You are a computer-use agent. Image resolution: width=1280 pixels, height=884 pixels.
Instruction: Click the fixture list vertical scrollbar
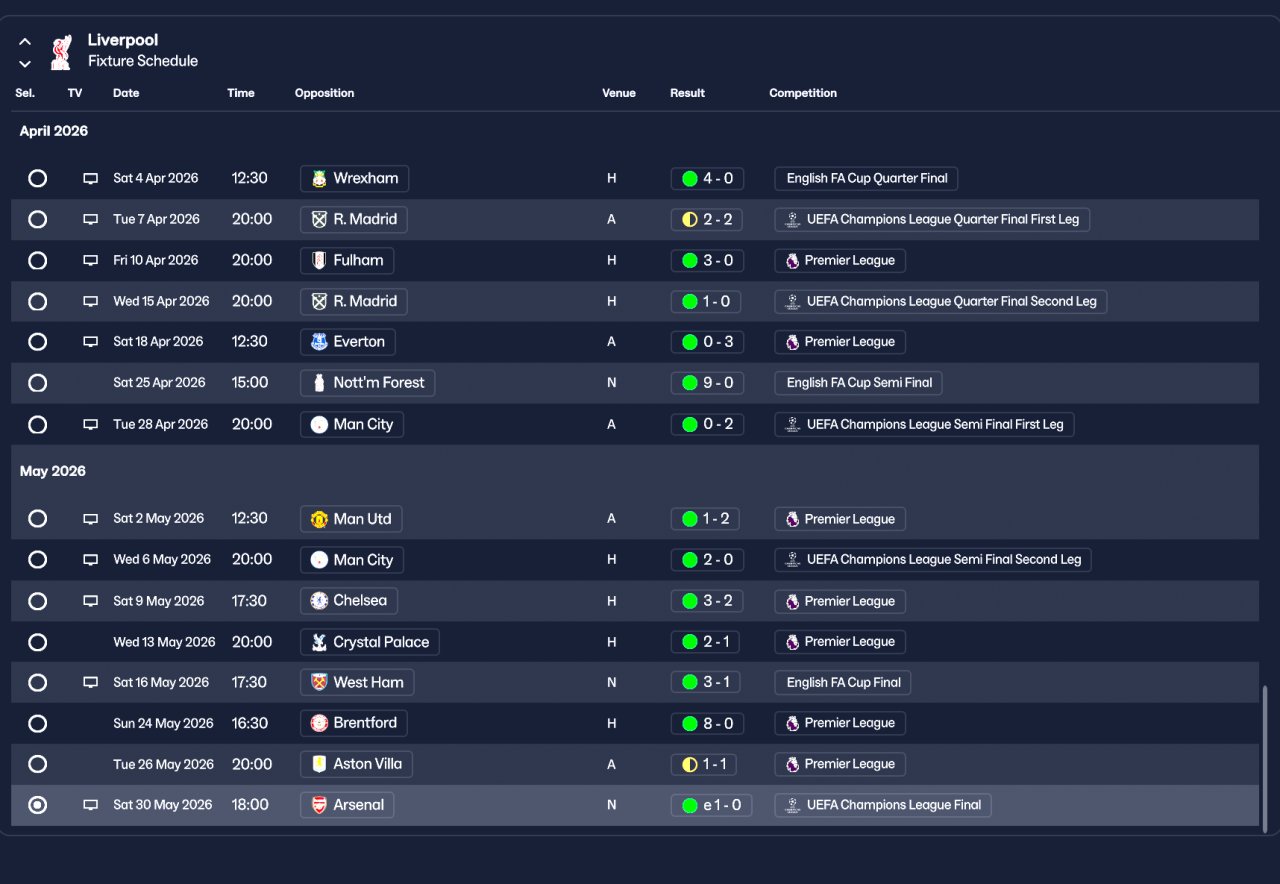pyautogui.click(x=1267, y=758)
